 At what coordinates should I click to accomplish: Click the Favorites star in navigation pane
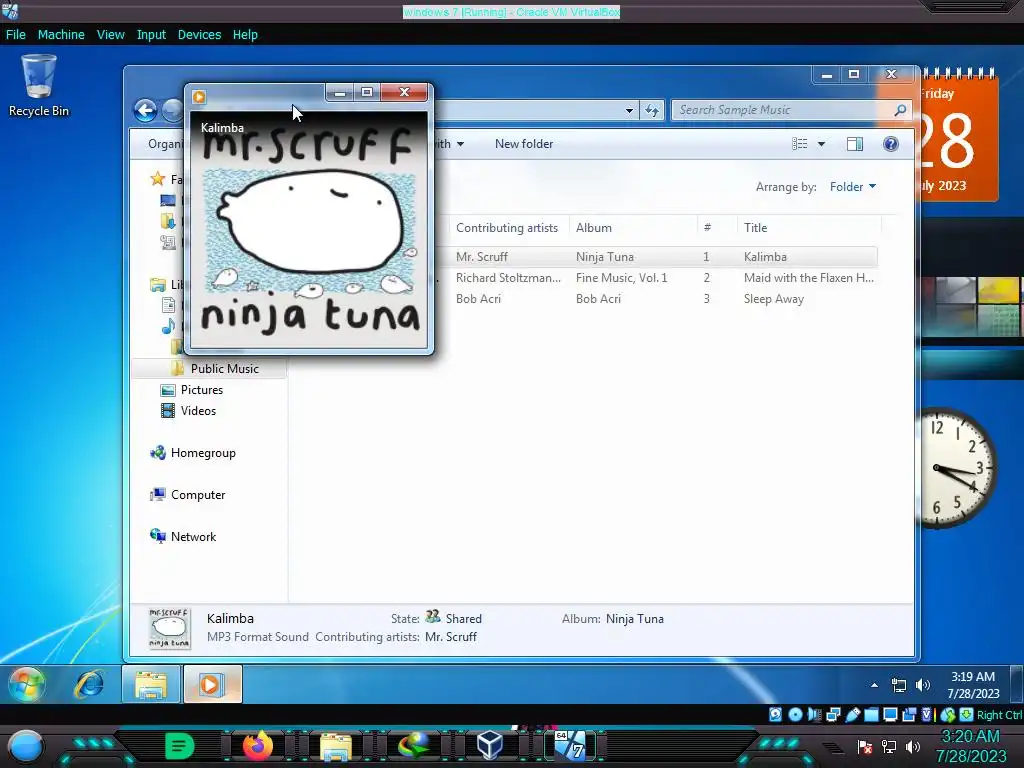(x=157, y=178)
